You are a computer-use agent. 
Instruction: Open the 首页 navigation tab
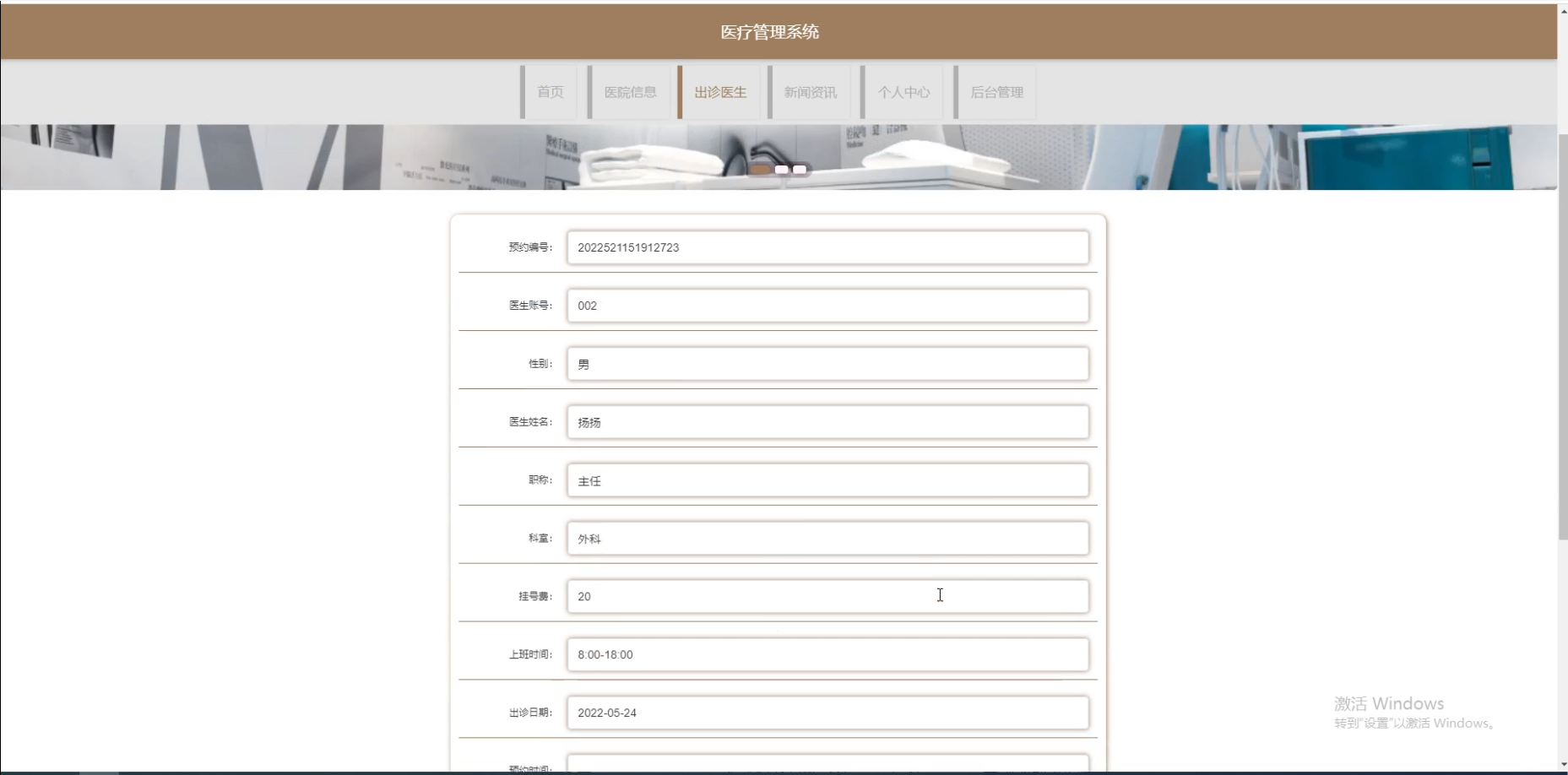pos(550,92)
